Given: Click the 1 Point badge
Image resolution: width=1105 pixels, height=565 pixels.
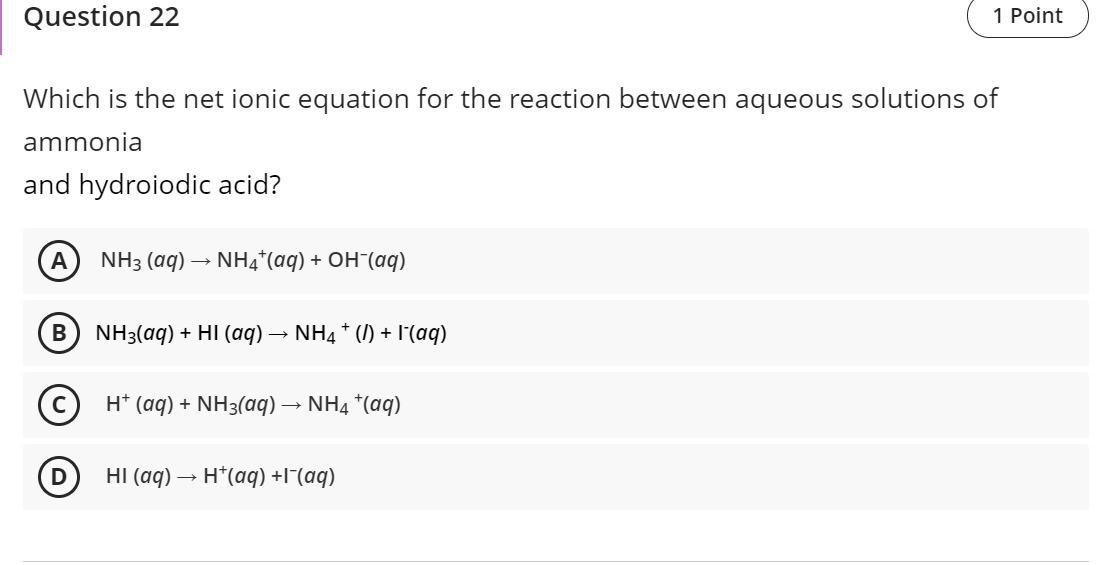Looking at the screenshot, I should (1027, 15).
